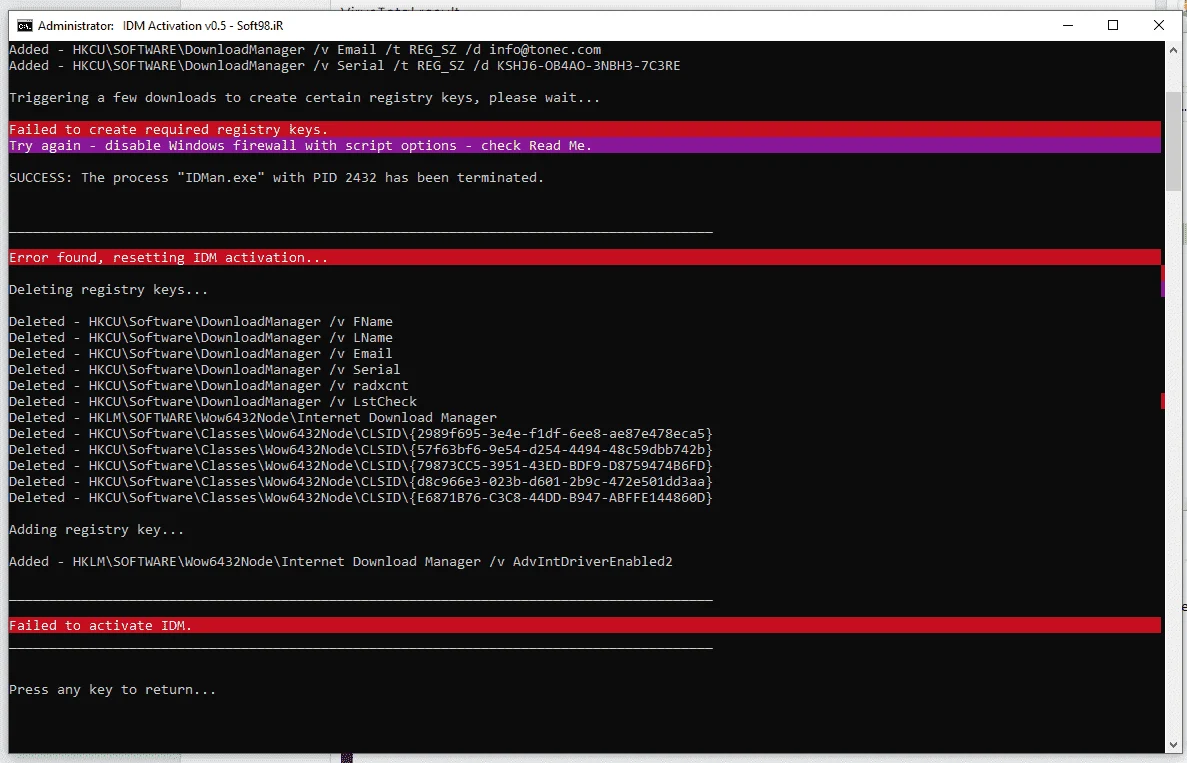Click 'Error found, resetting IDM activation...' line
1187x763 pixels.
(x=584, y=257)
